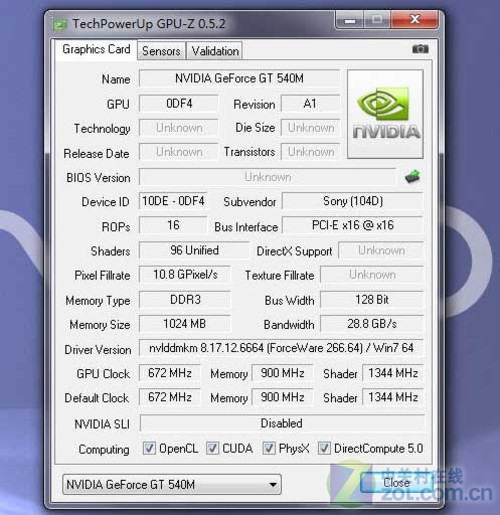
Task: Click the Pixel Fillrate value 10.8 GPixel/s
Action: click(185, 275)
